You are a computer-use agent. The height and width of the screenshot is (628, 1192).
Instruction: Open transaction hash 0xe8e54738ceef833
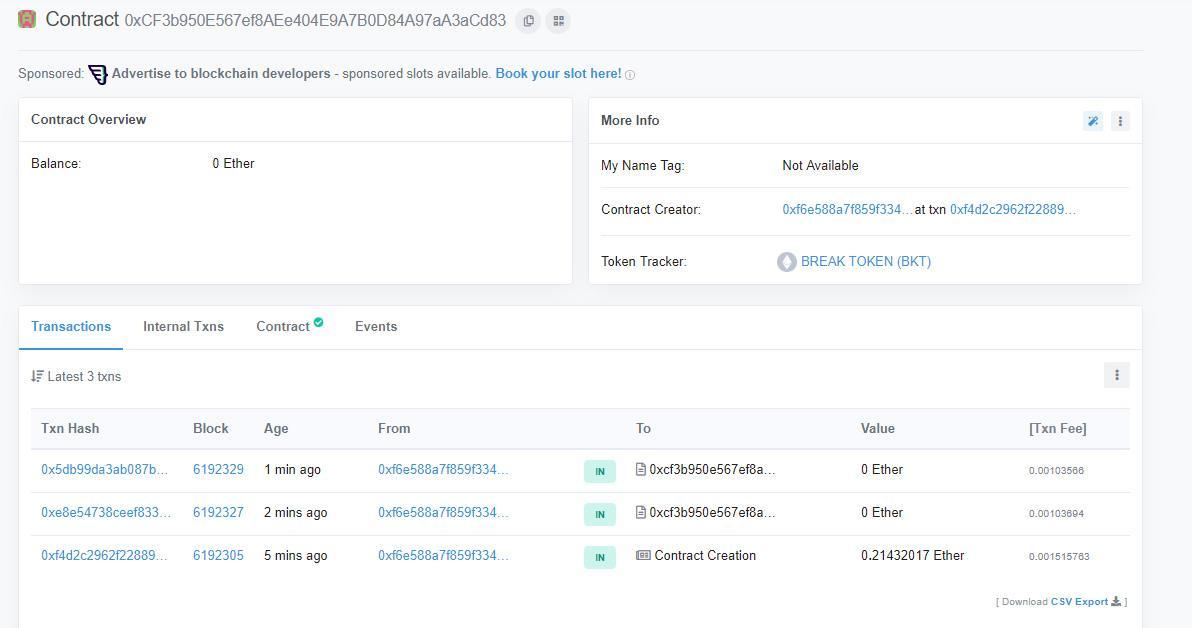(x=106, y=512)
